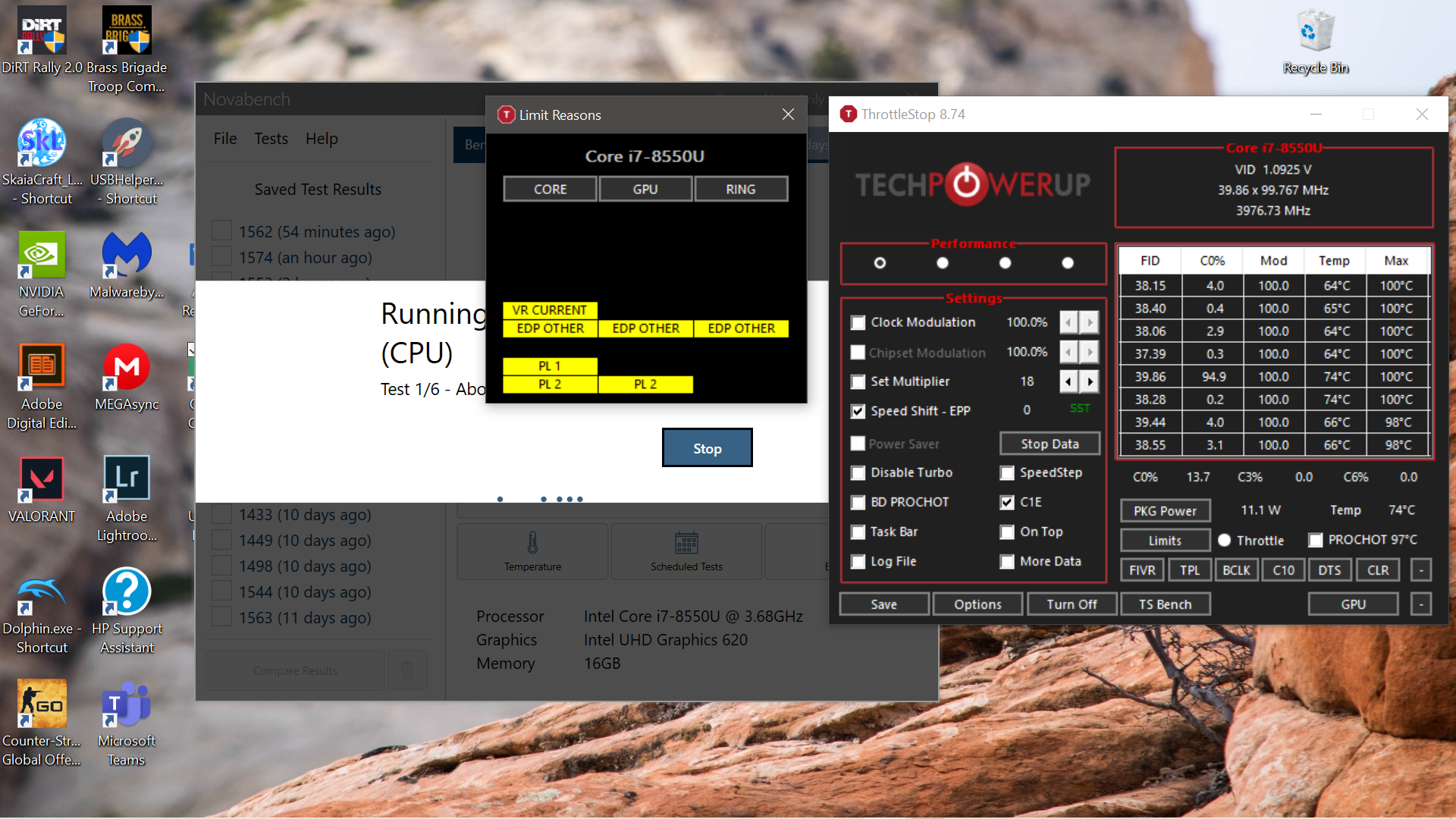Image resolution: width=1456 pixels, height=819 pixels.
Task: Edit Speed Shift EPP value field
Action: pyautogui.click(x=1027, y=410)
